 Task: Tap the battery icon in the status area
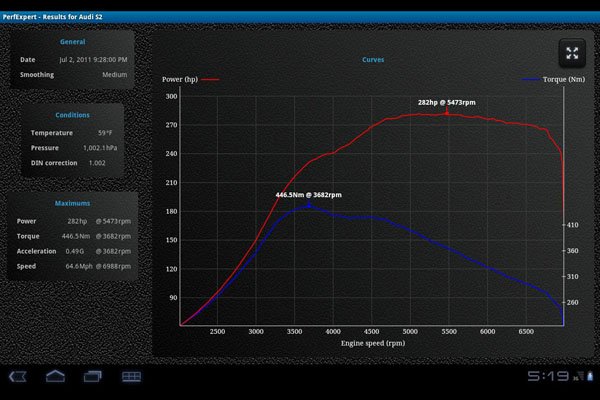590,376
